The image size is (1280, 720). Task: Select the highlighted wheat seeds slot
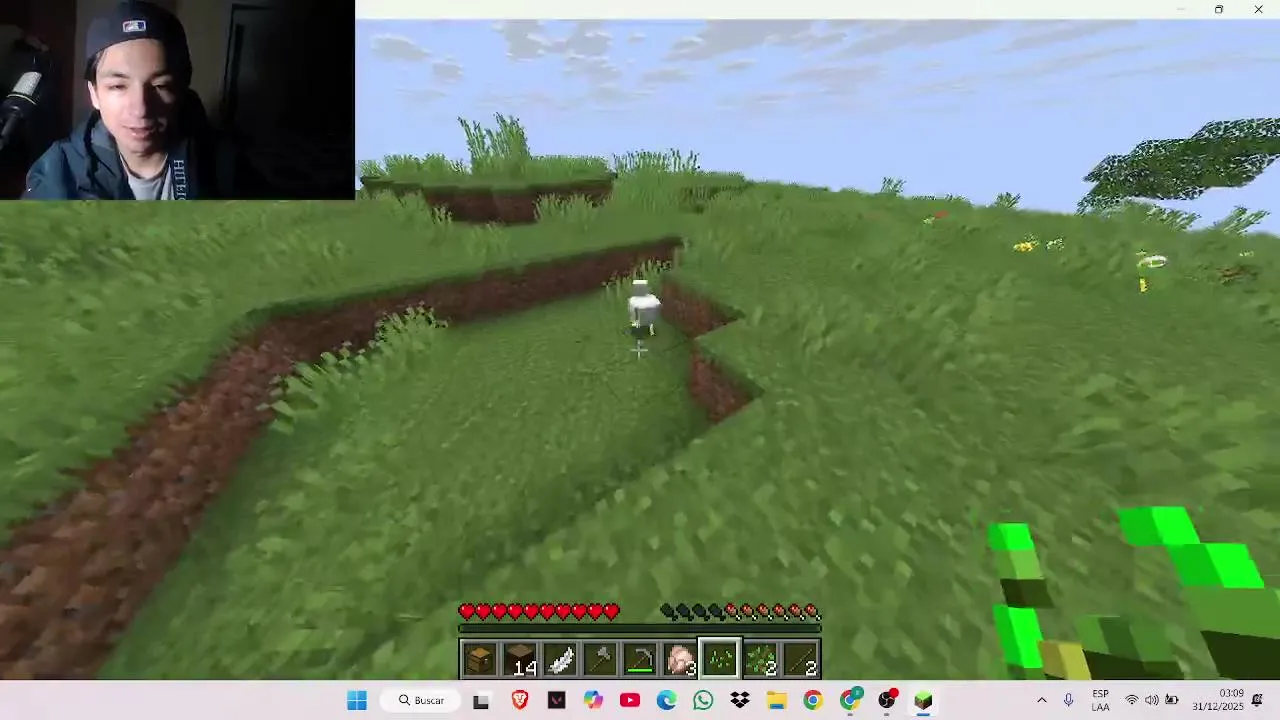720,659
